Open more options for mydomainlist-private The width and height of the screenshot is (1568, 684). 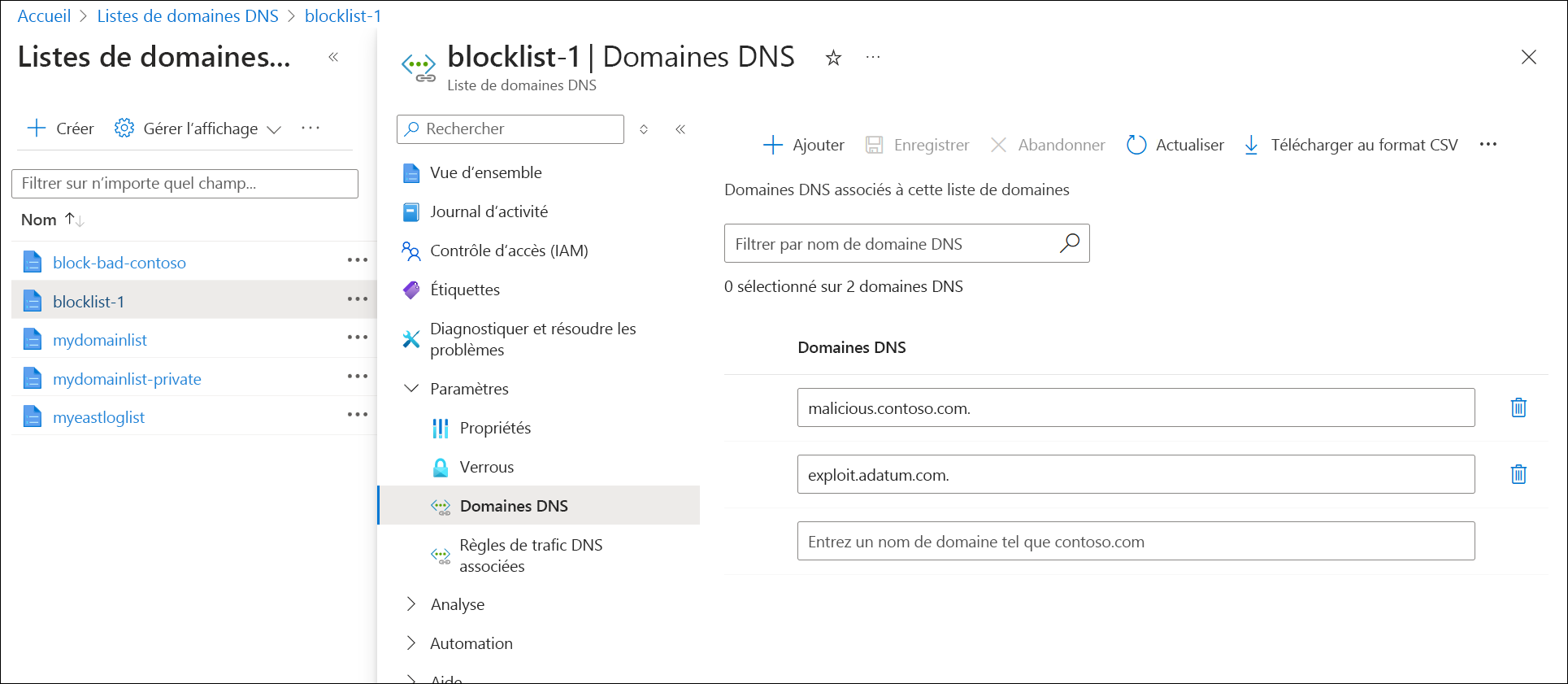[x=358, y=377]
